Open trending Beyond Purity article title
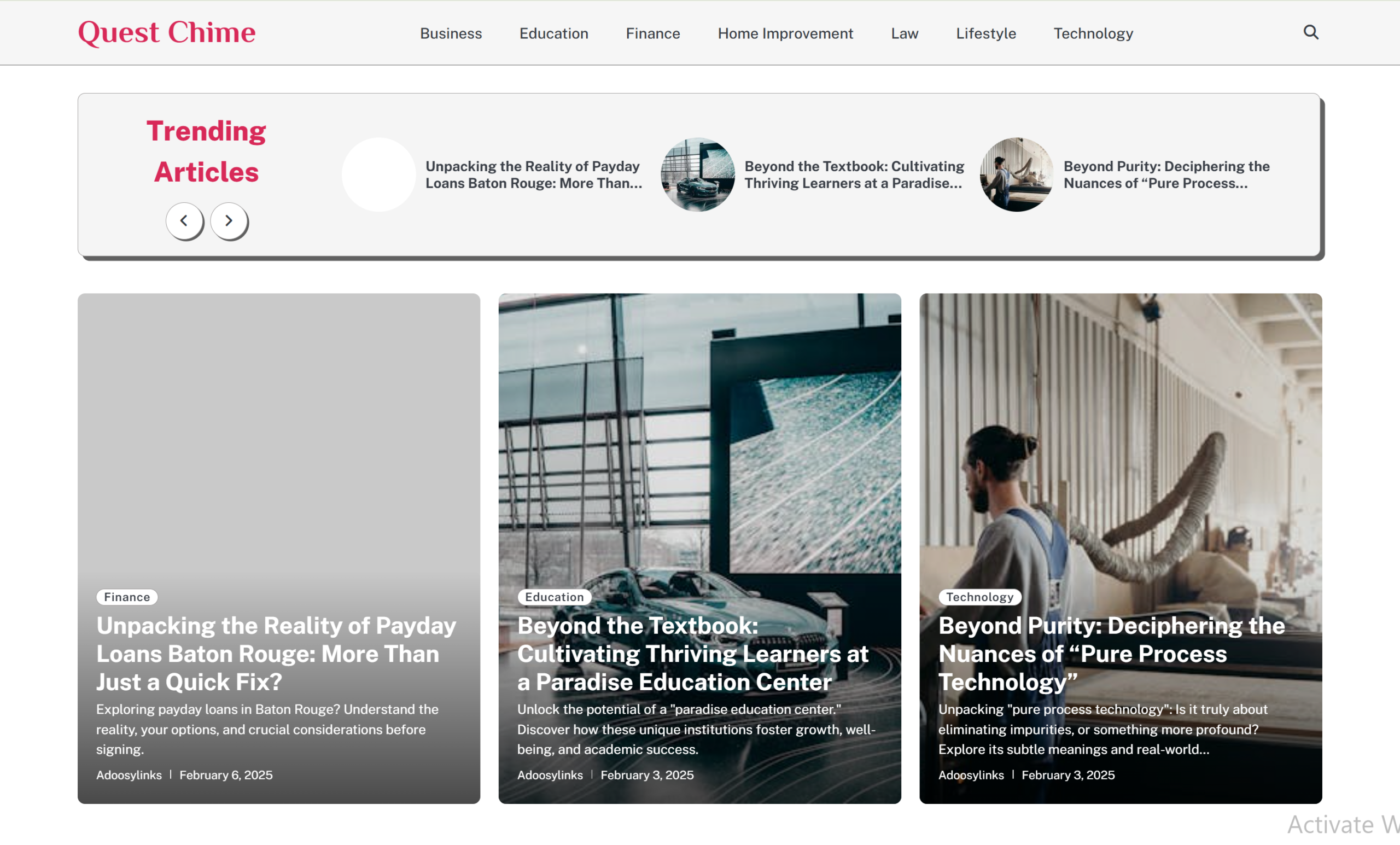 tap(1166, 174)
